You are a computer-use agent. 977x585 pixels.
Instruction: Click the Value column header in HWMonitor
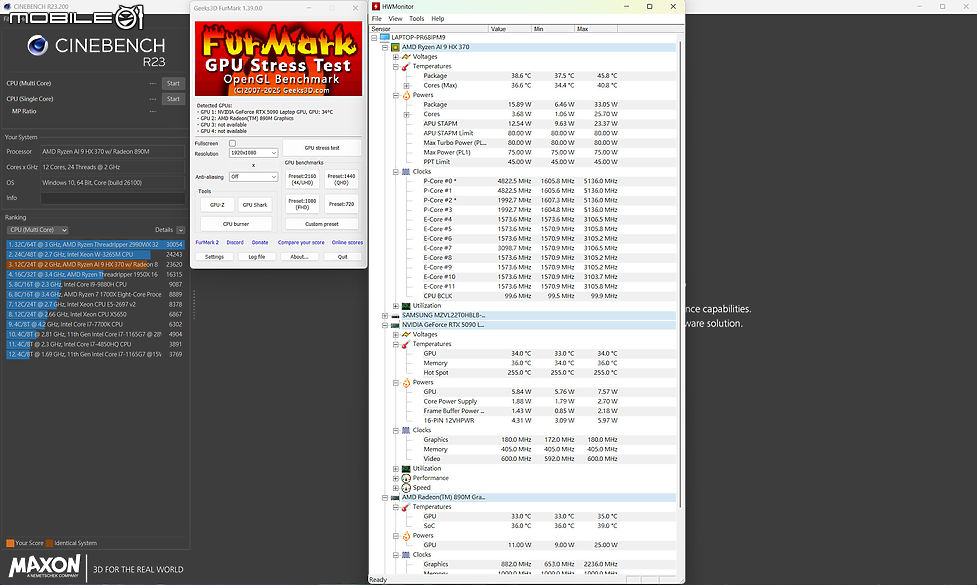point(510,29)
